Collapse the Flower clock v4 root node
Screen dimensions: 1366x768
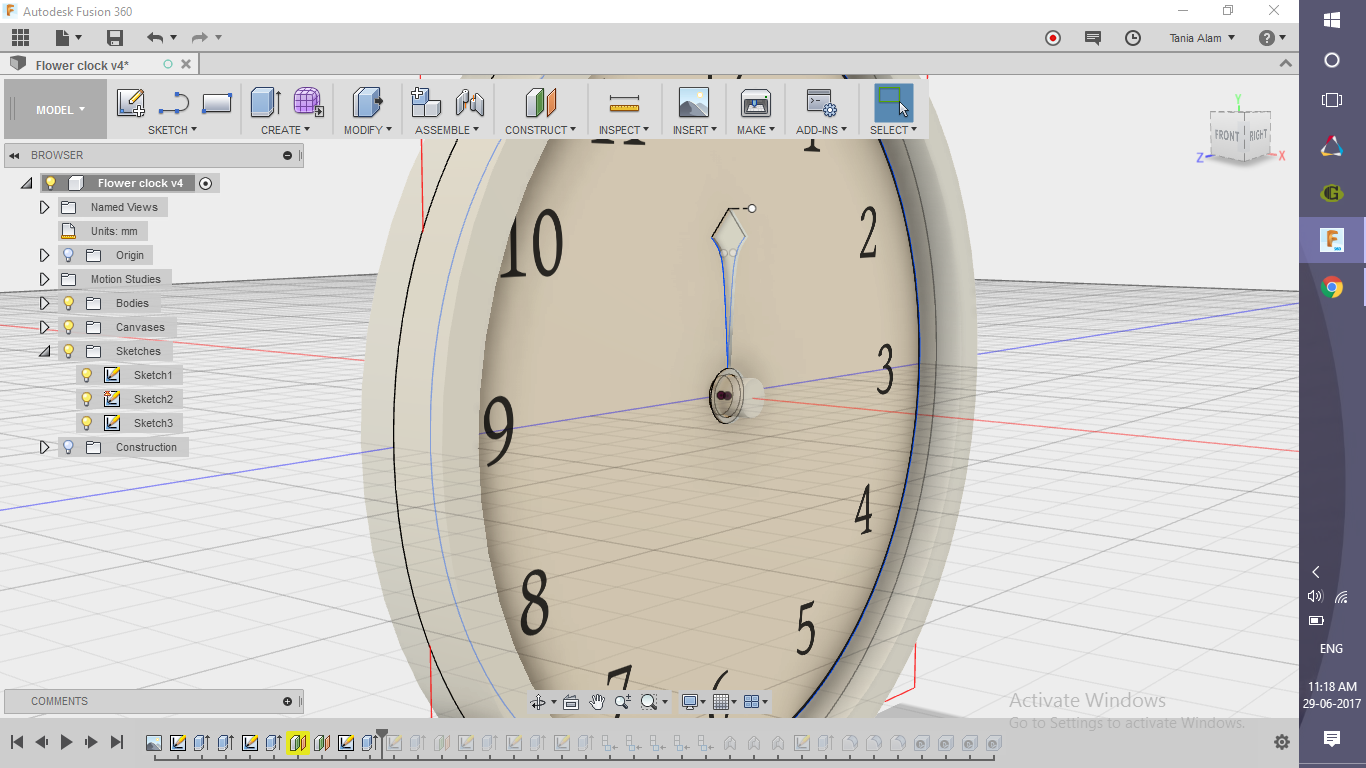click(26, 184)
